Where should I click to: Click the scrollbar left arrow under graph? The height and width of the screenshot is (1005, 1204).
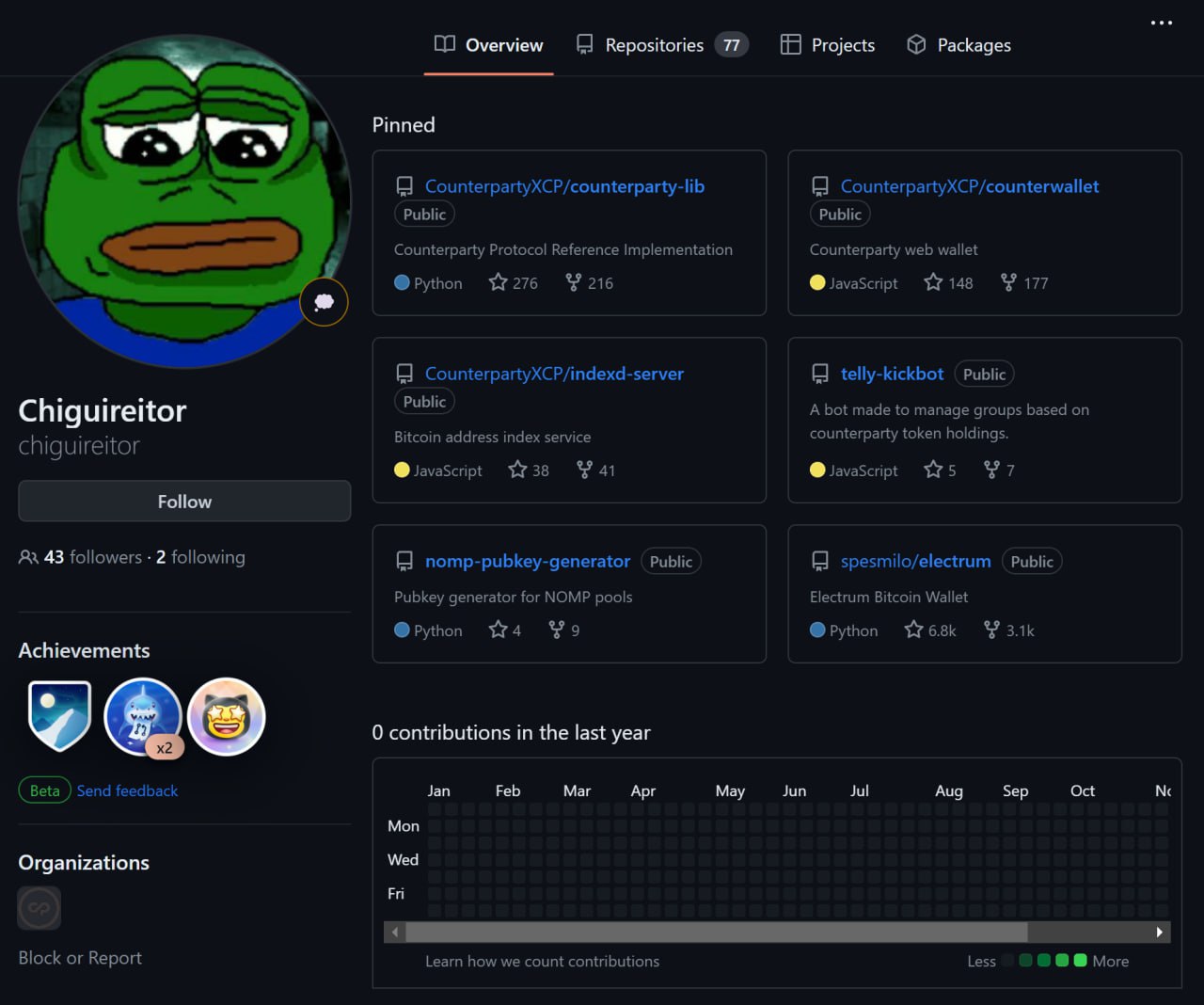point(395,932)
